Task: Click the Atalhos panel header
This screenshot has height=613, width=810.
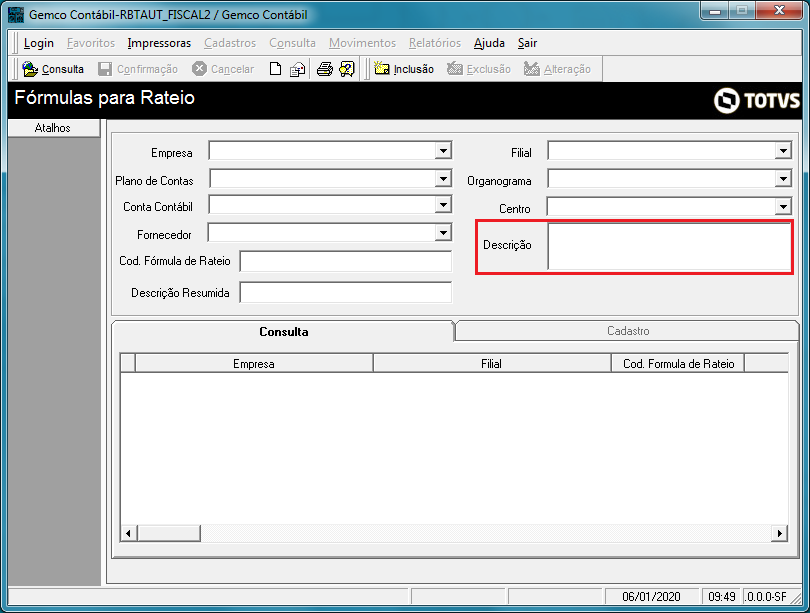Action: tap(53, 128)
